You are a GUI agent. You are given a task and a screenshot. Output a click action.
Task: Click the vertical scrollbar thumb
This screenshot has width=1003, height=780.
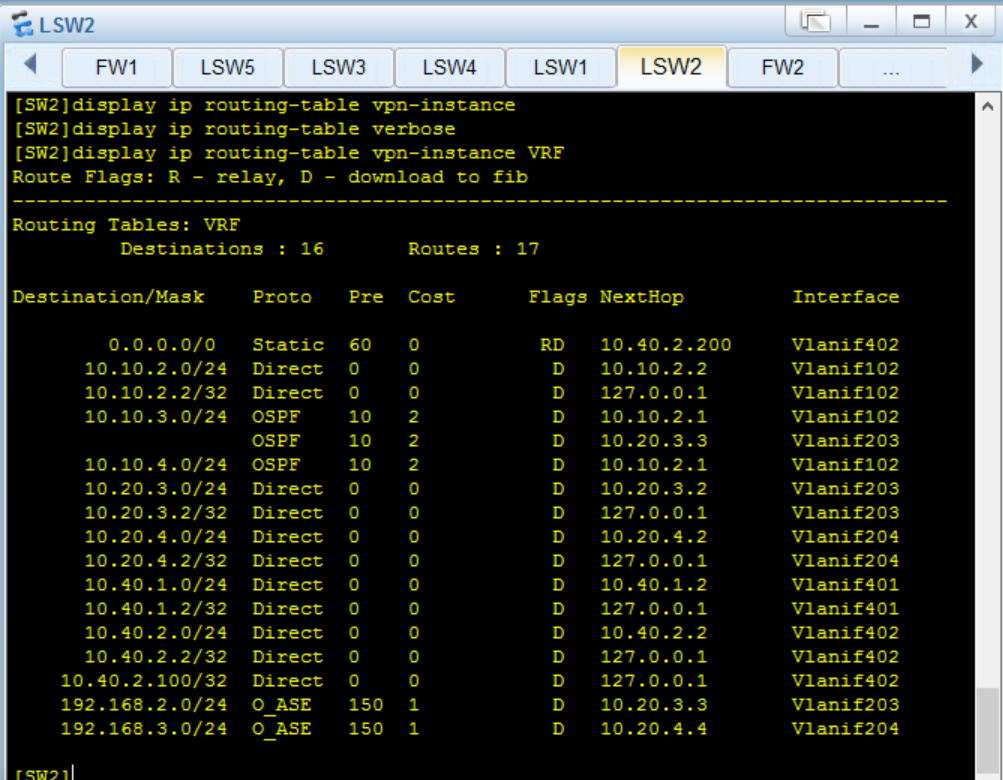tap(988, 733)
